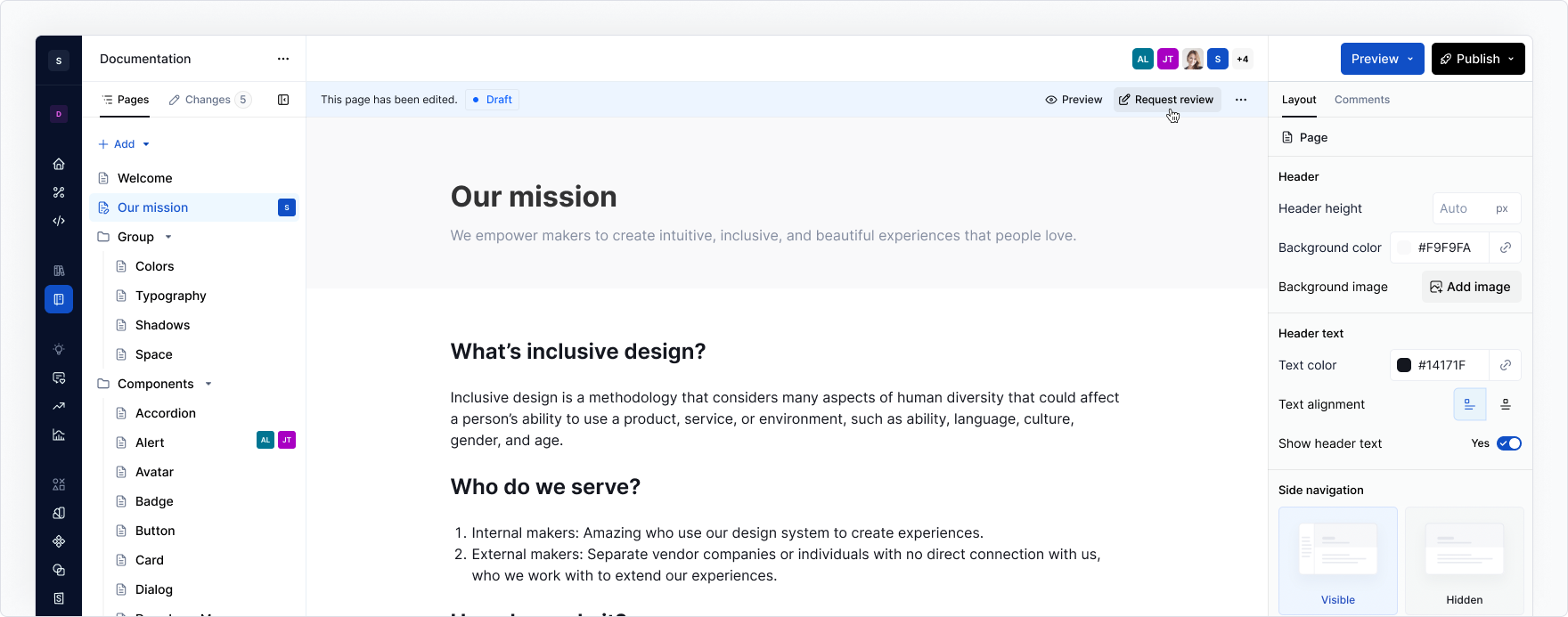Open the Publish button dropdown

click(x=1511, y=59)
